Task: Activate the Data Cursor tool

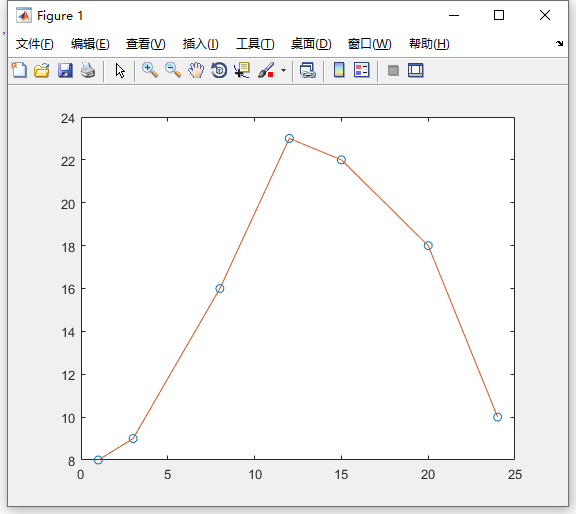Action: 242,70
